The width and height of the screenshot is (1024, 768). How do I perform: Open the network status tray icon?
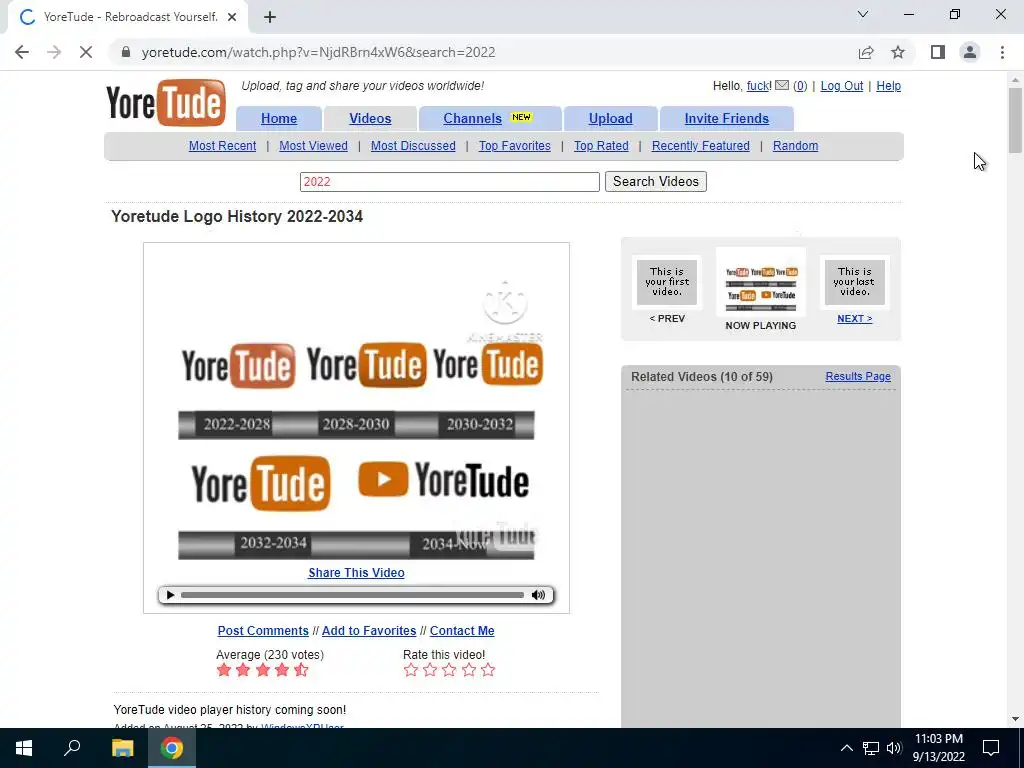[871, 748]
